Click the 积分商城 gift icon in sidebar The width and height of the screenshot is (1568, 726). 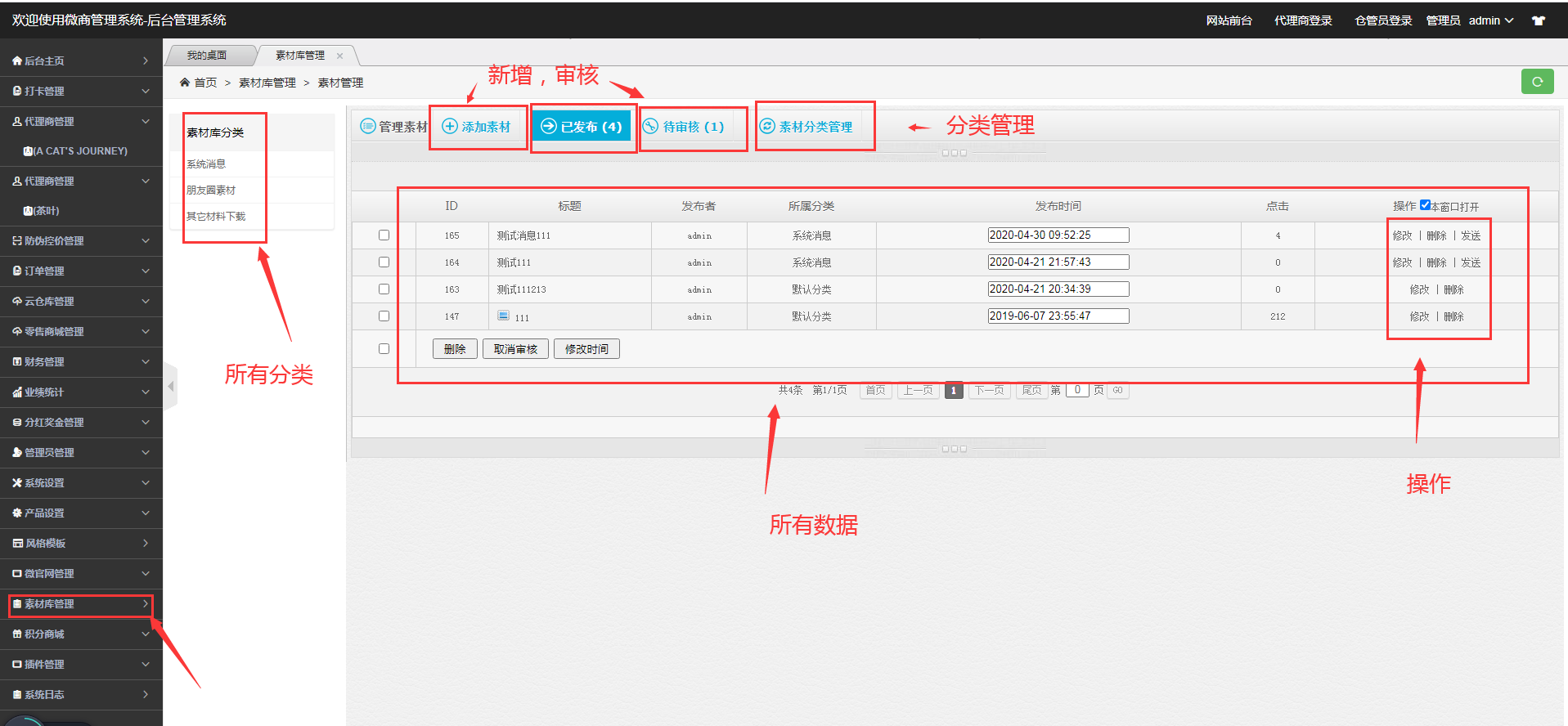(x=17, y=634)
